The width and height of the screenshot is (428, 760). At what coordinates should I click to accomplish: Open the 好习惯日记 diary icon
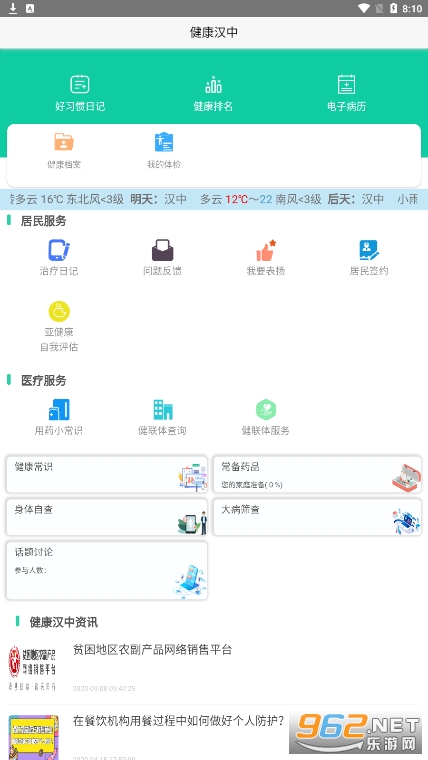pyautogui.click(x=80, y=84)
